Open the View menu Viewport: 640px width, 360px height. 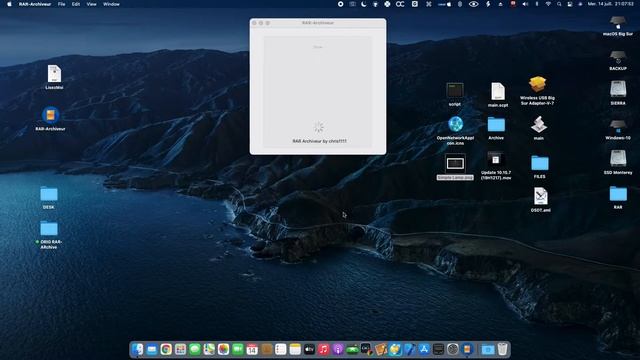[x=91, y=4]
